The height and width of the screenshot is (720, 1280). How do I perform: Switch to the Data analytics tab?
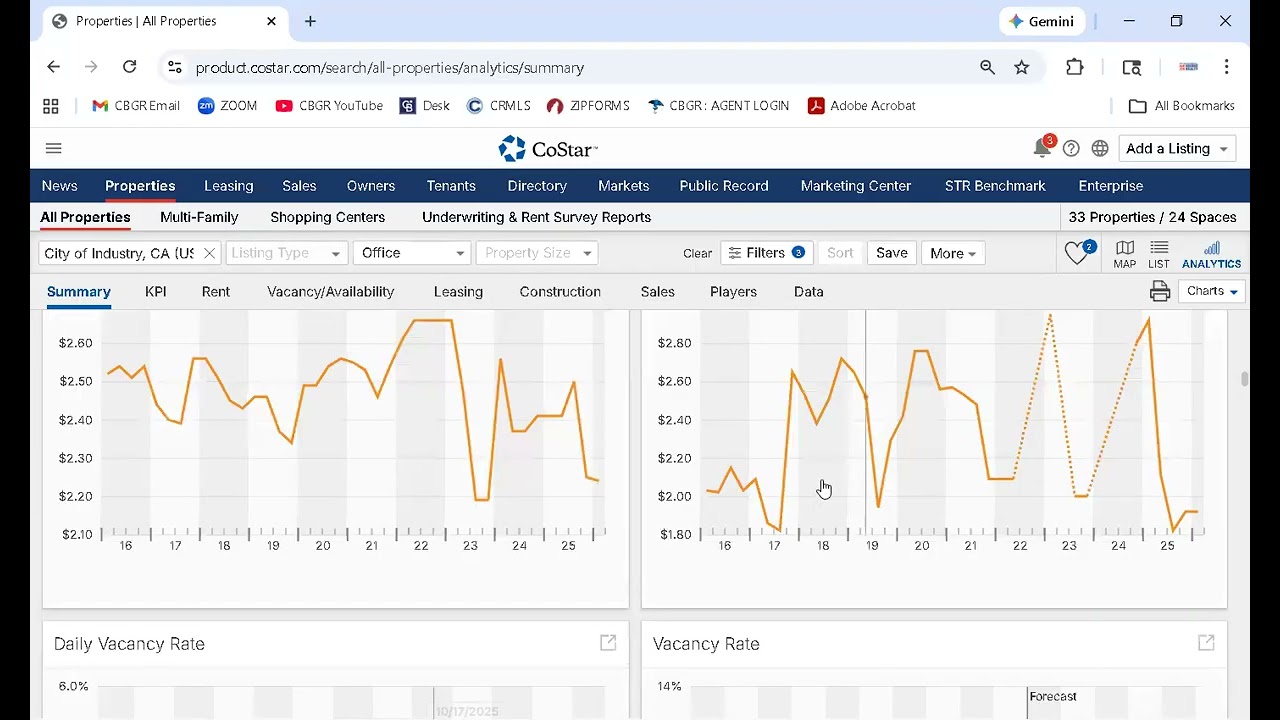pyautogui.click(x=809, y=292)
